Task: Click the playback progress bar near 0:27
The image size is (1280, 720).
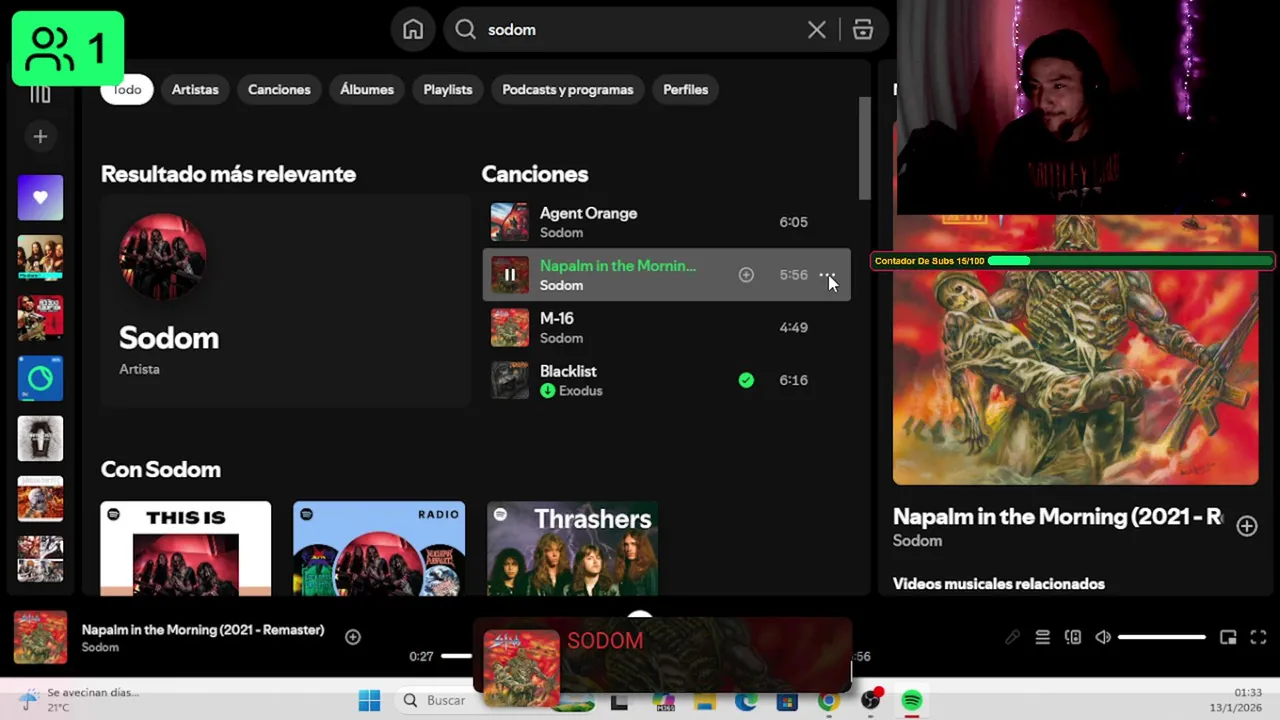Action: tap(456, 656)
